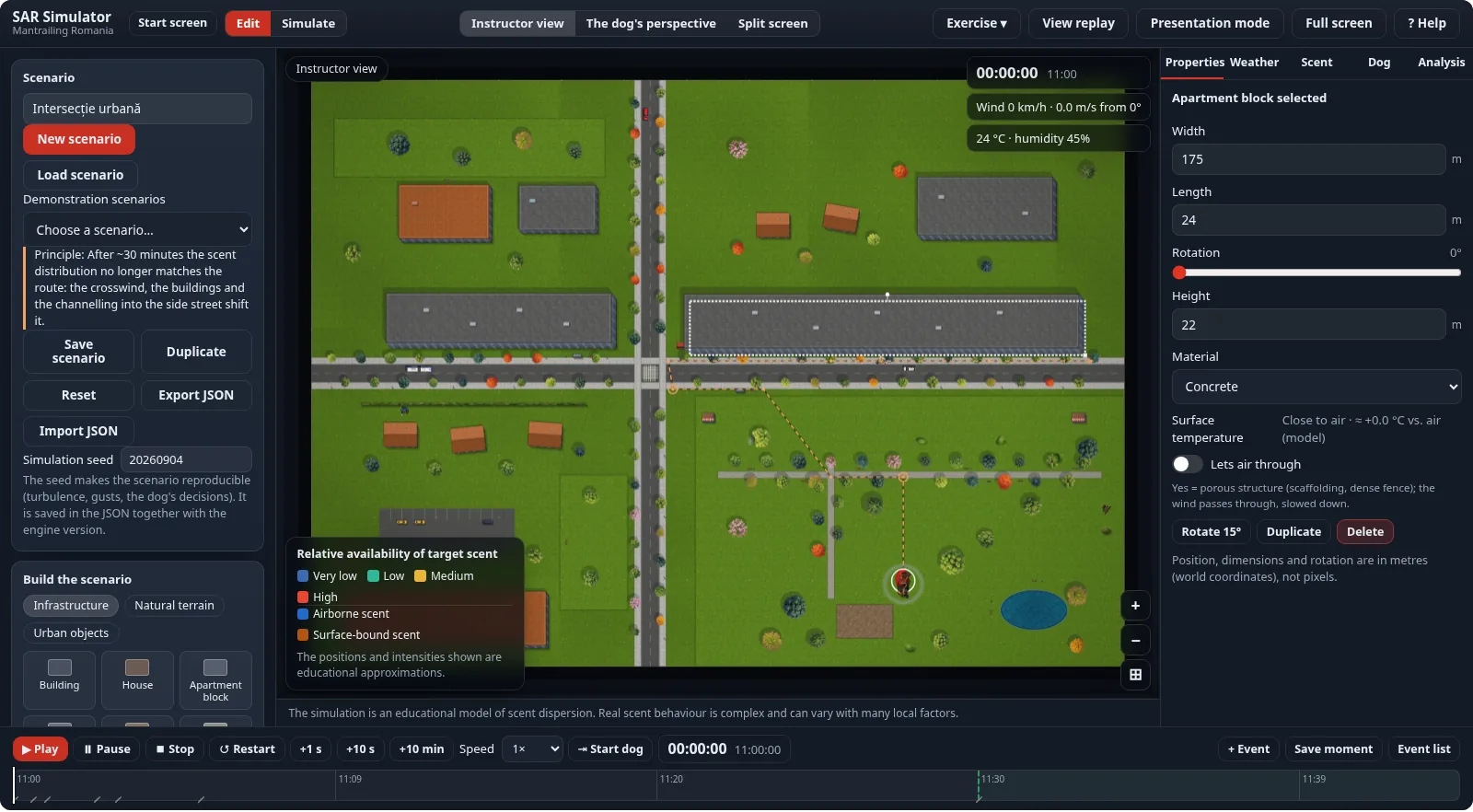Click the Width input field
Screen dimensions: 1473x812
1308,159
